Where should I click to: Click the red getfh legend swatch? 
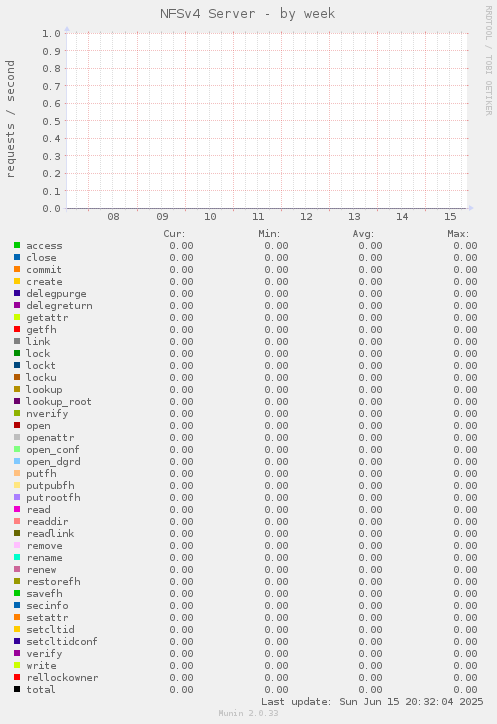[x=17, y=329]
